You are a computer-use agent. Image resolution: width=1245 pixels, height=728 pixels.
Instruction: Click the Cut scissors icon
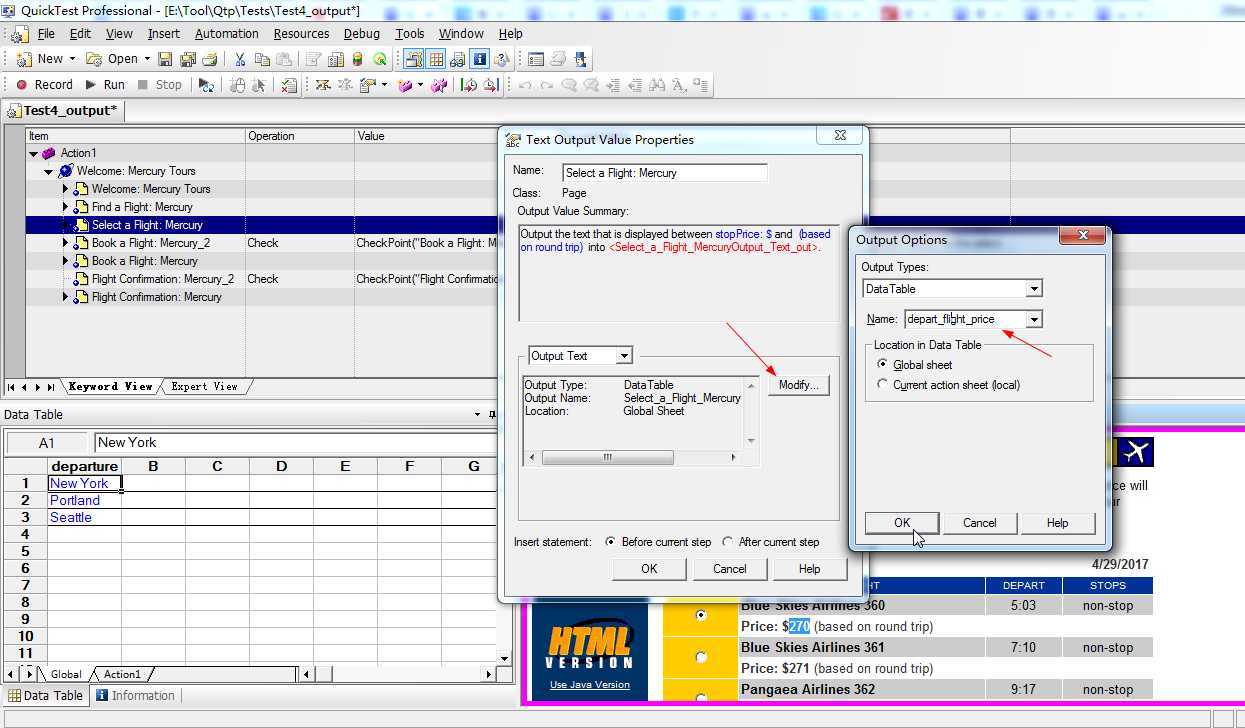tap(240, 59)
